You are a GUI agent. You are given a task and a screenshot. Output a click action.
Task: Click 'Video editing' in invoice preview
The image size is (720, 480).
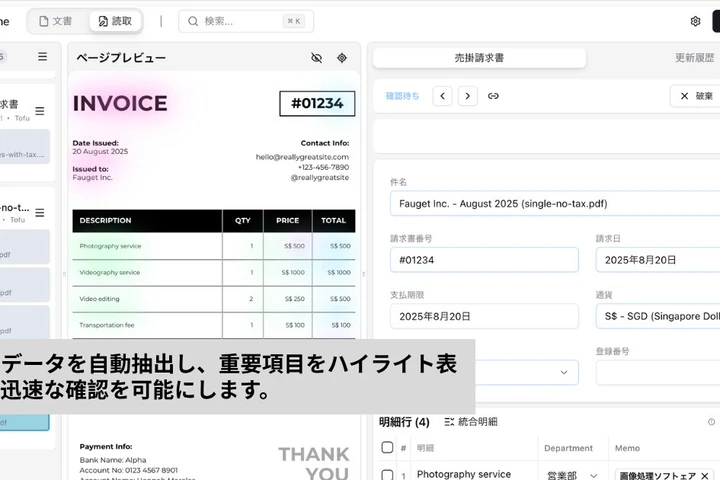pos(99,299)
